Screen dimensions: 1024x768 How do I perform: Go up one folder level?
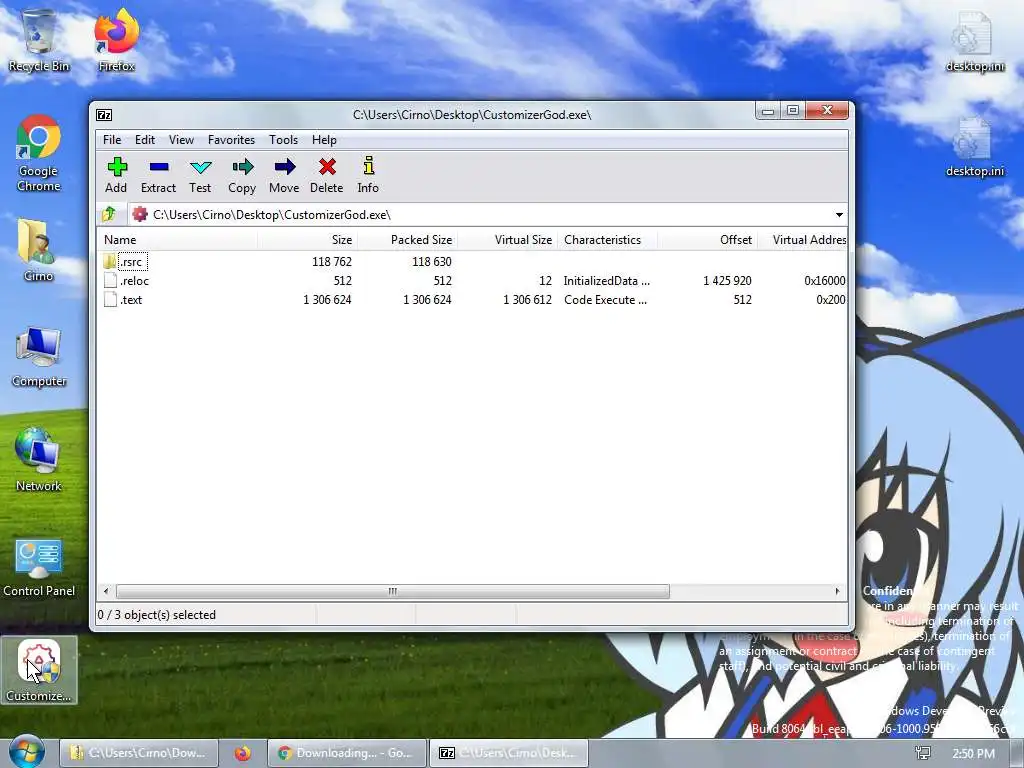pos(109,214)
